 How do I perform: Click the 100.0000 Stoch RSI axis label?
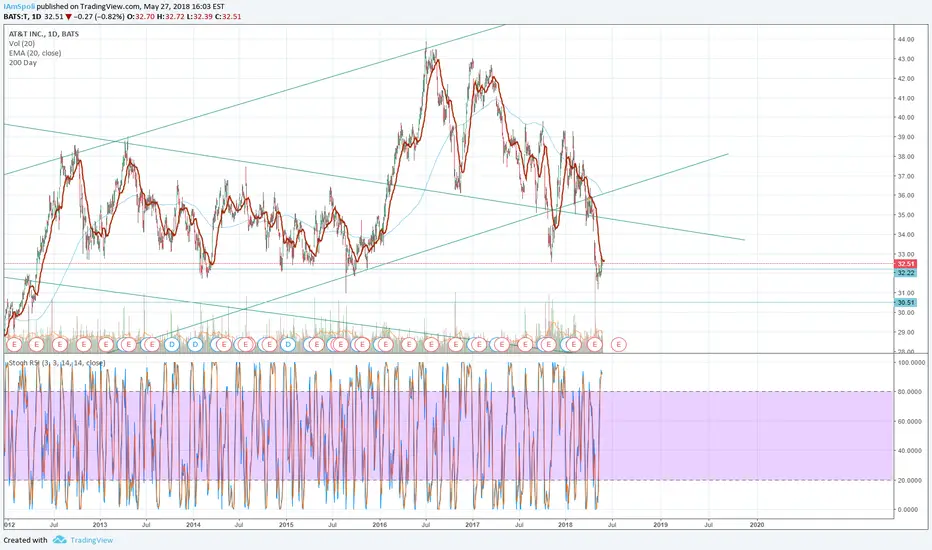click(x=909, y=362)
